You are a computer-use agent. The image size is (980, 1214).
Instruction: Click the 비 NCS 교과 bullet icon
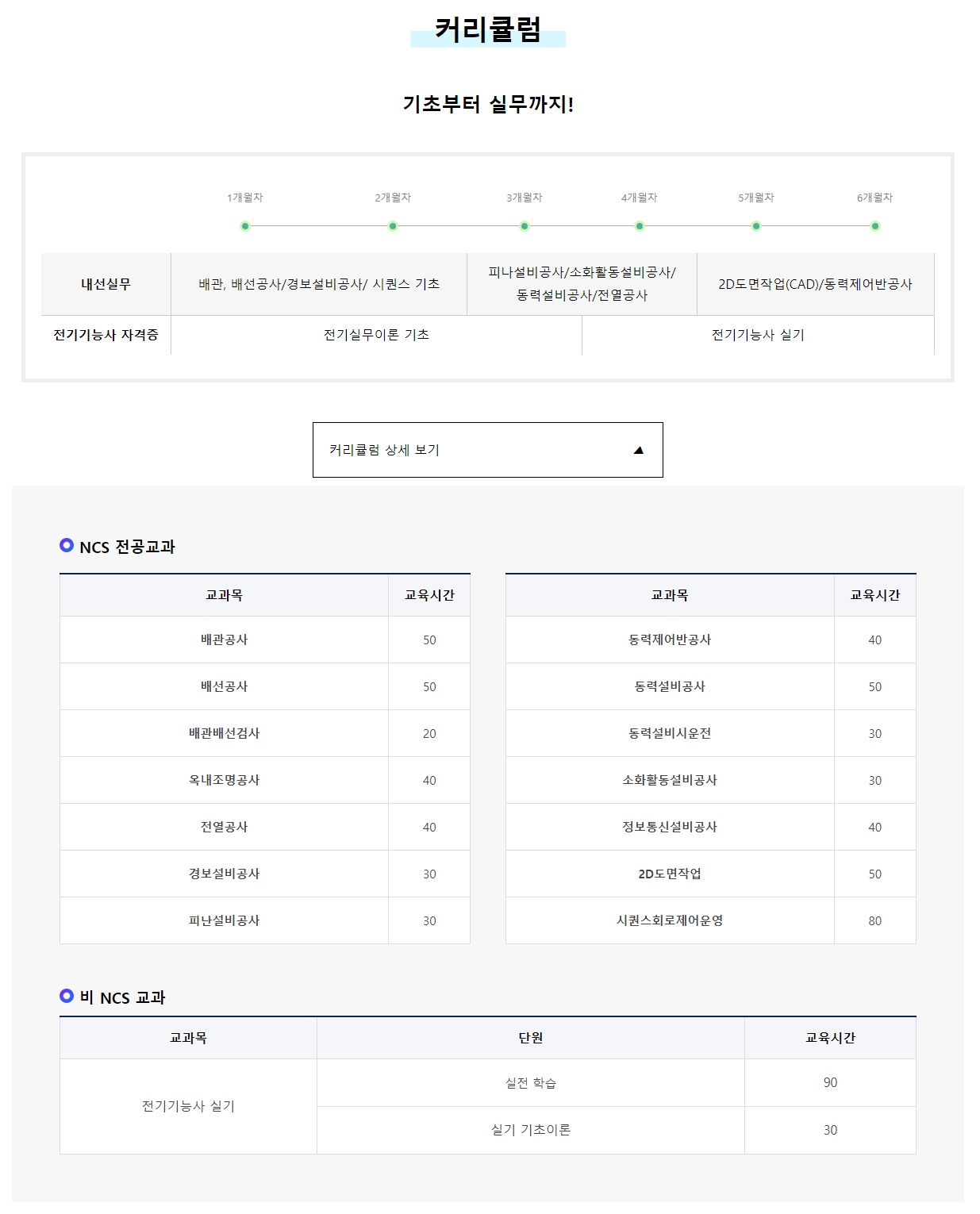point(67,996)
